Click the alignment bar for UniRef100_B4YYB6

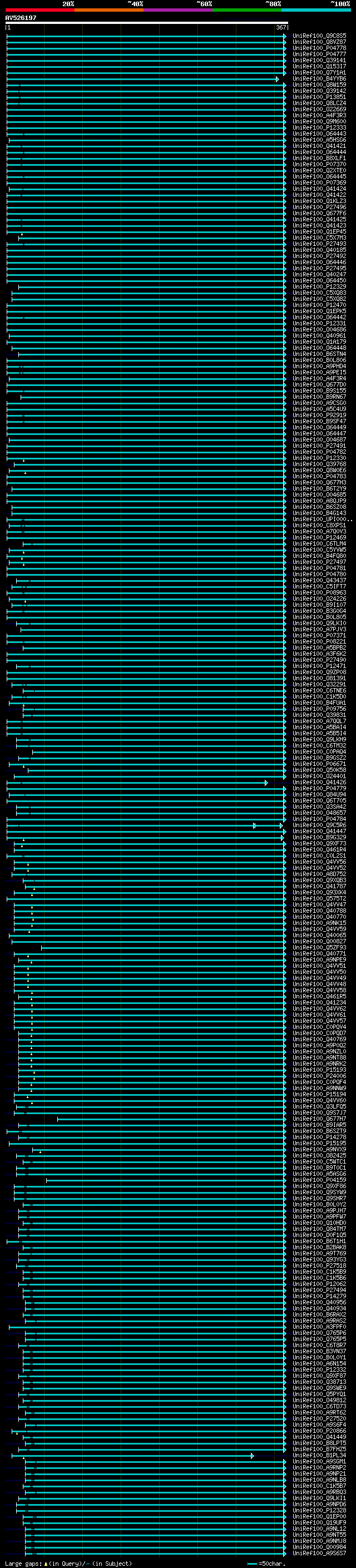coord(142,79)
